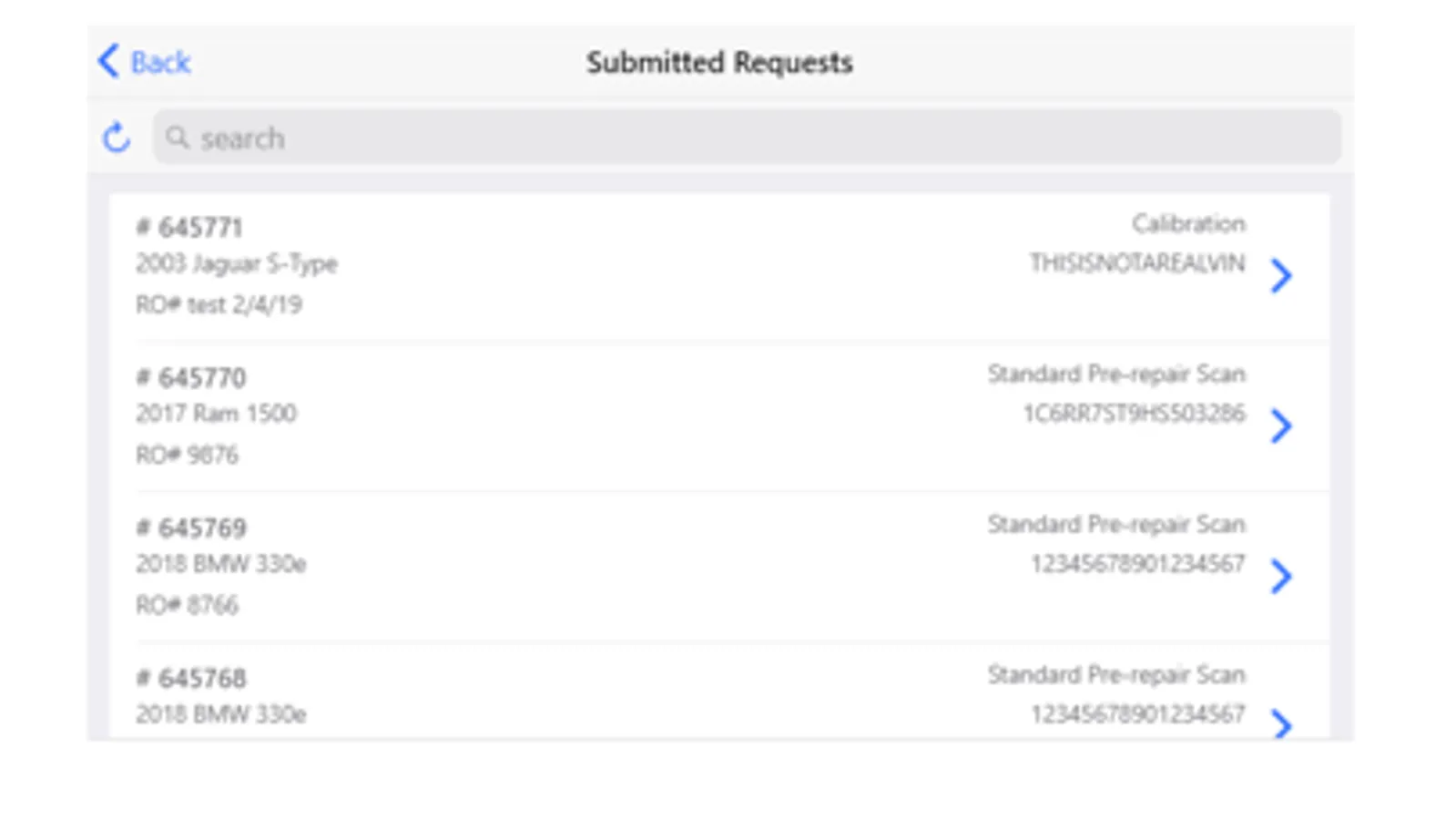Select request number 645768
Viewport: 1456px width, 820px height.
tap(191, 678)
